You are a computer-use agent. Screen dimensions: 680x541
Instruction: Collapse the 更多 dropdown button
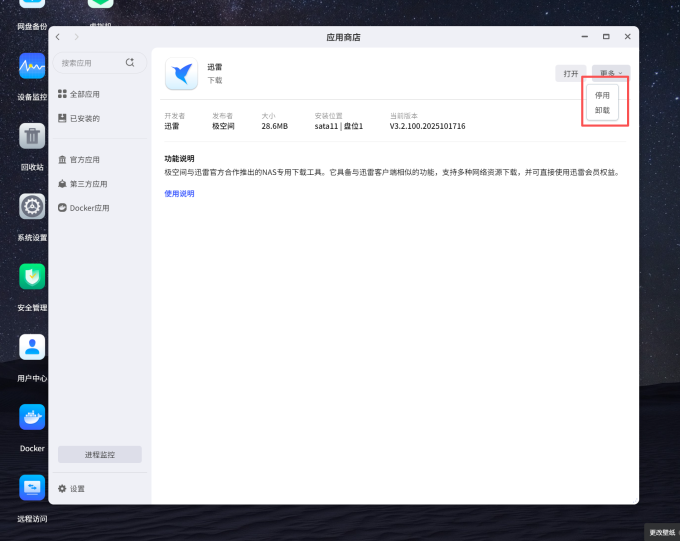click(611, 73)
